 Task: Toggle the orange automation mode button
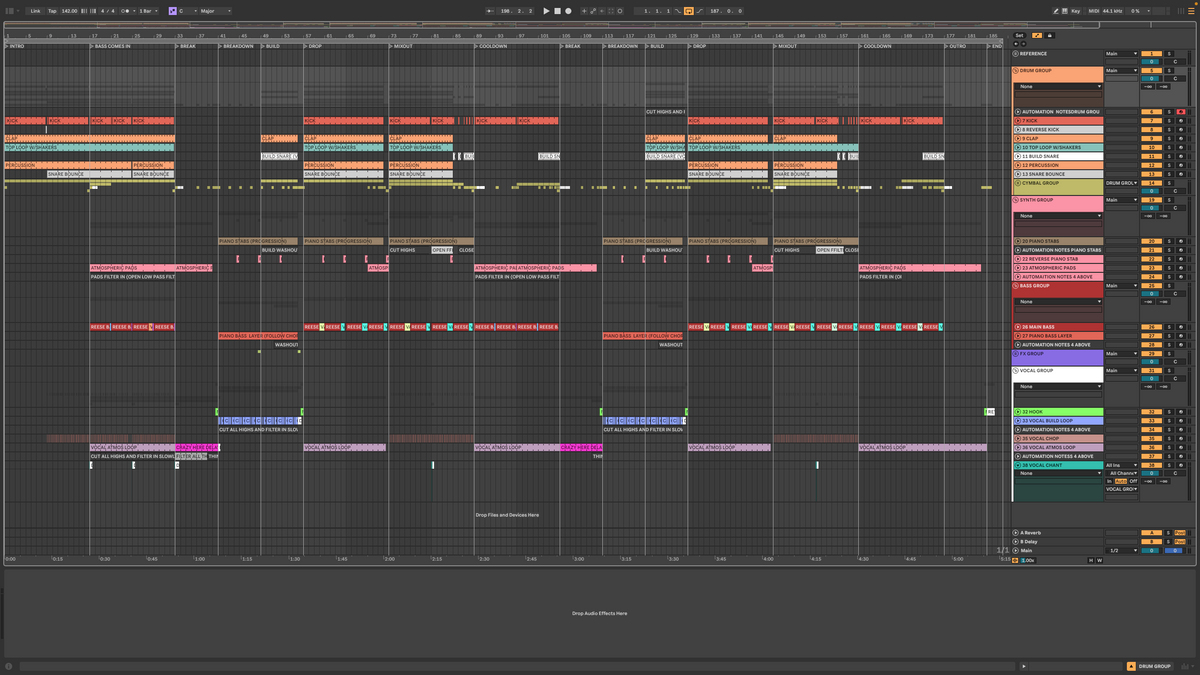(x=1037, y=36)
